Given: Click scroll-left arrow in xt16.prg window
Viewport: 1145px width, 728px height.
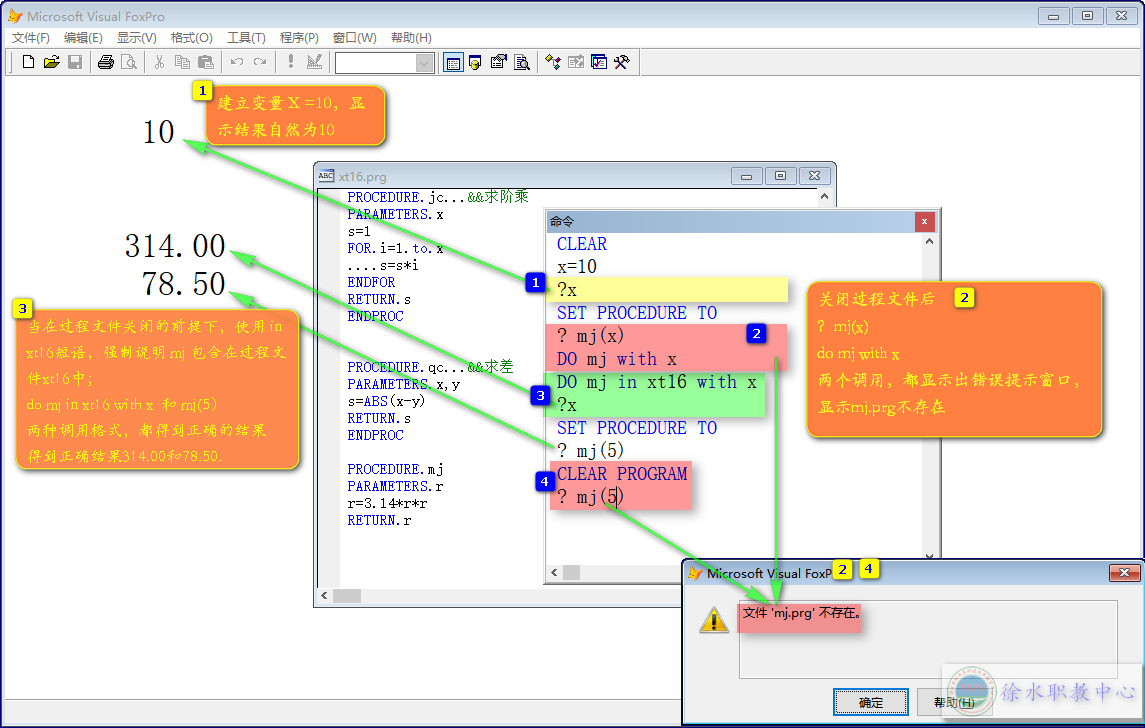Looking at the screenshot, I should tap(324, 596).
